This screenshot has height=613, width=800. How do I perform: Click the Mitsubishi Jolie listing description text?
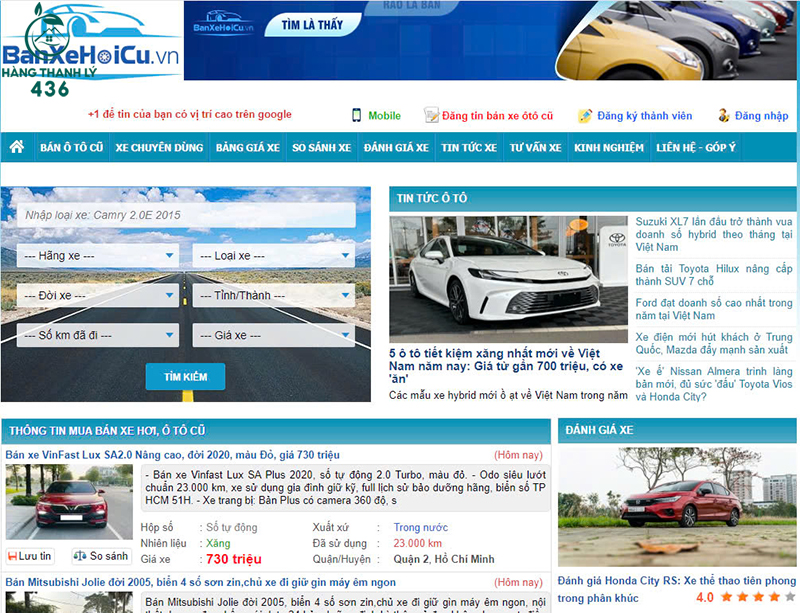[345, 604]
